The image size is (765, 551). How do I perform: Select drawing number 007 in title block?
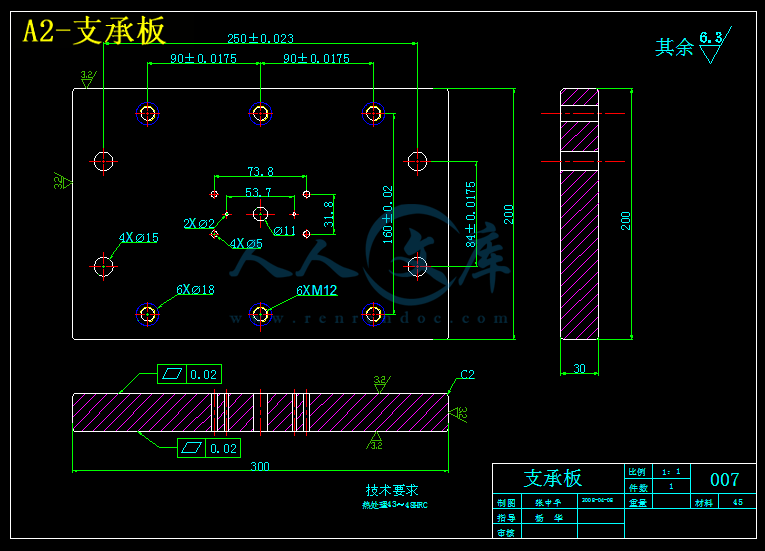point(725,479)
